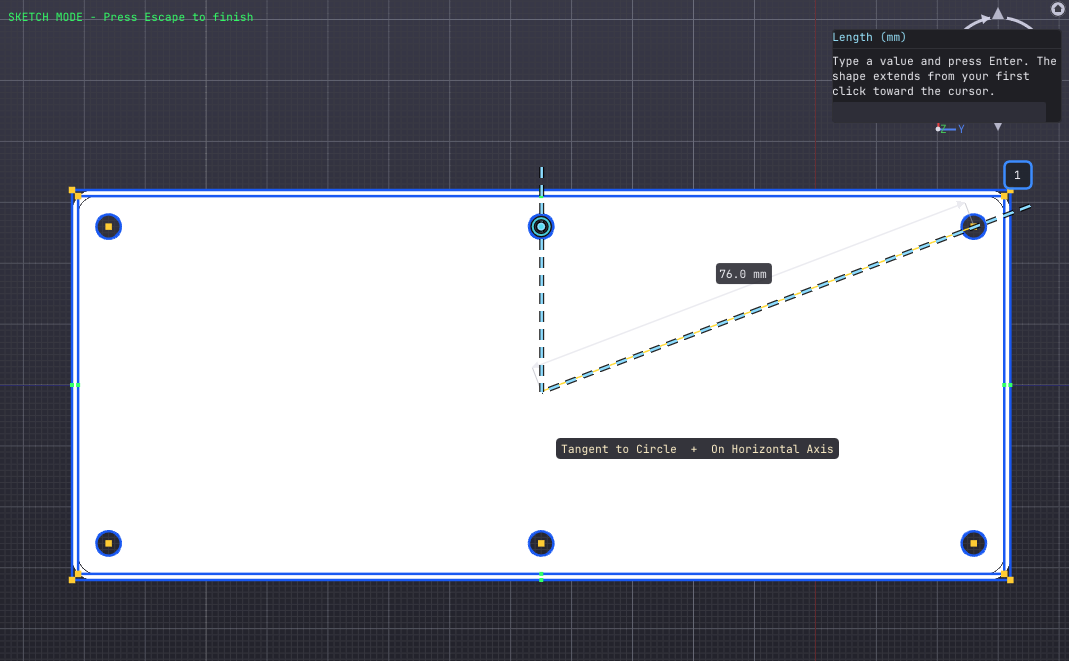Screen dimensions: 1069x661
Task: Select the highlighted top-center hole circle
Action: point(541,227)
